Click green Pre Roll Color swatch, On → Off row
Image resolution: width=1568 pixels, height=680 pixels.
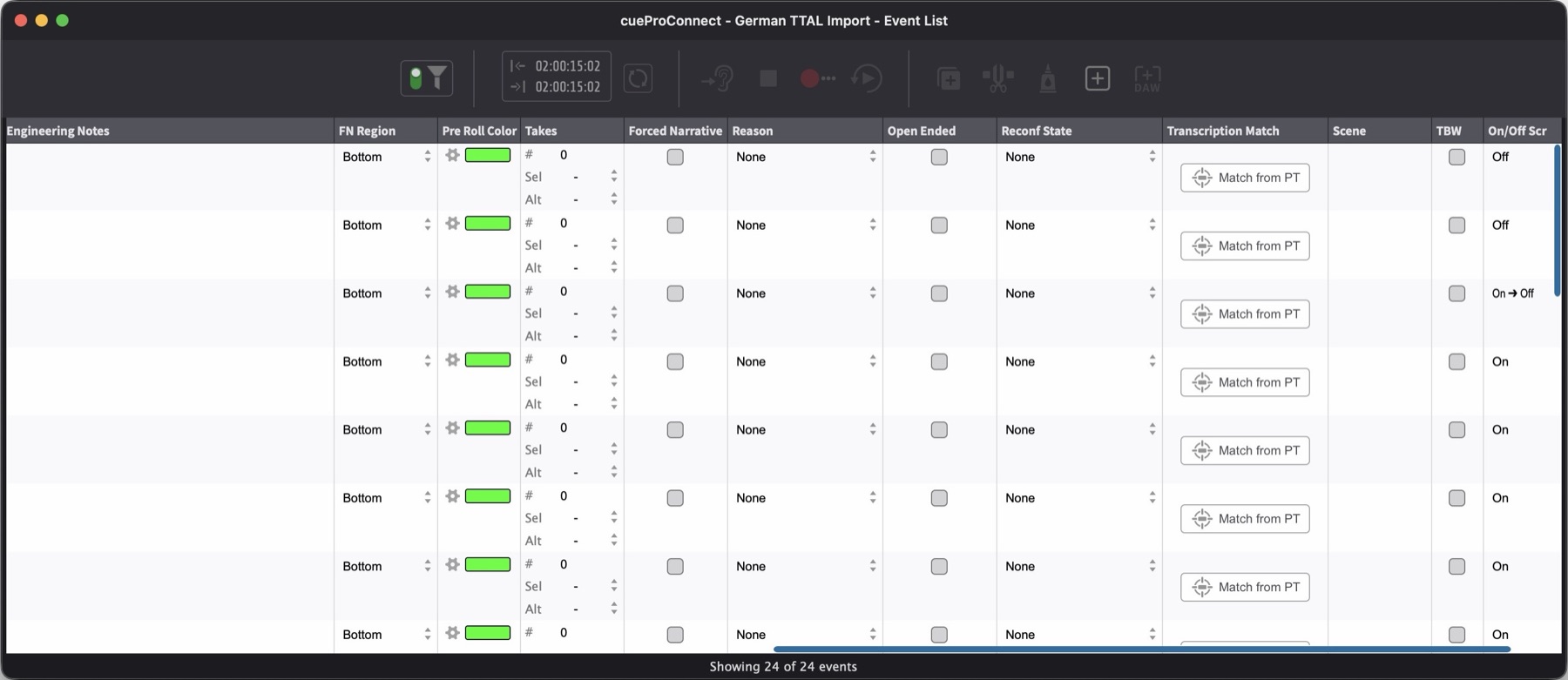click(x=488, y=292)
